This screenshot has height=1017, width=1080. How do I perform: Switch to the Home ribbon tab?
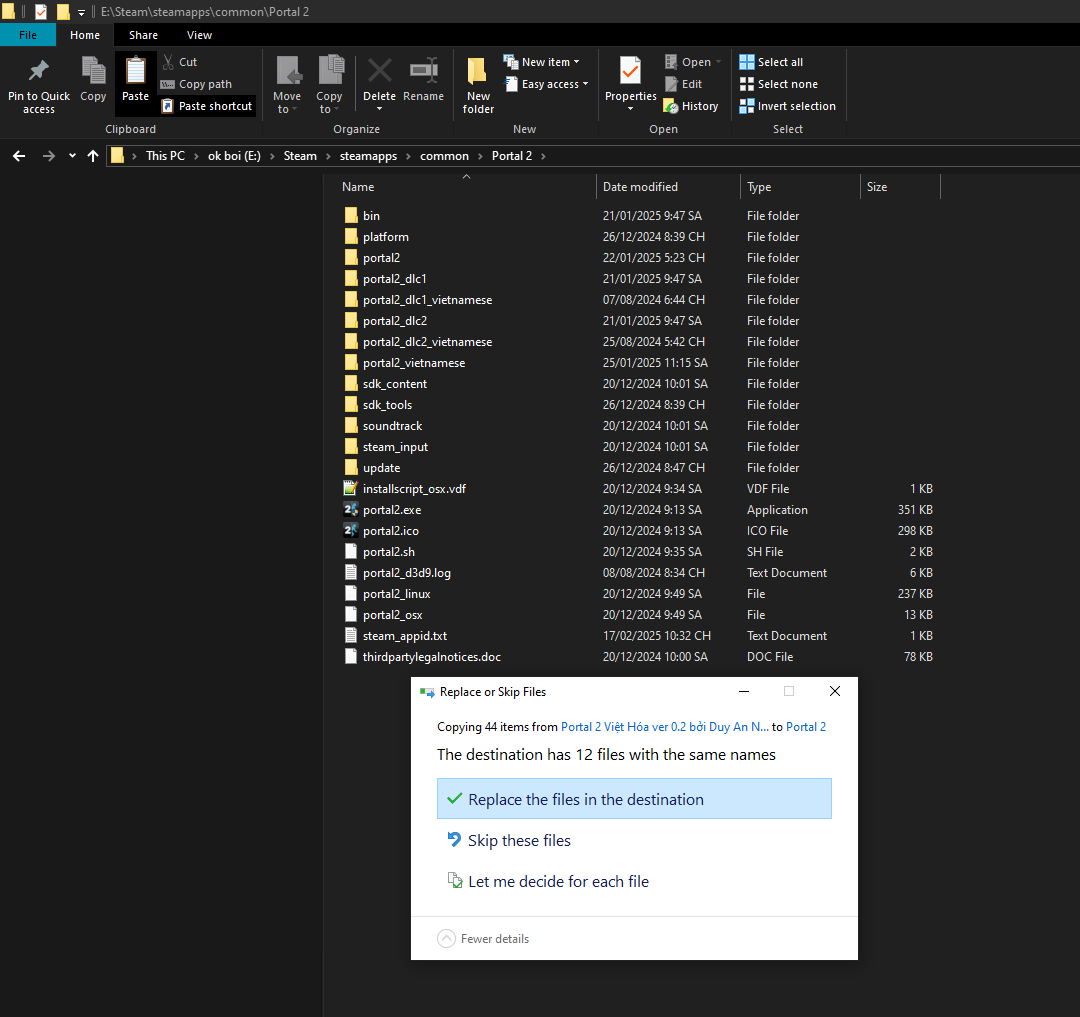[85, 35]
